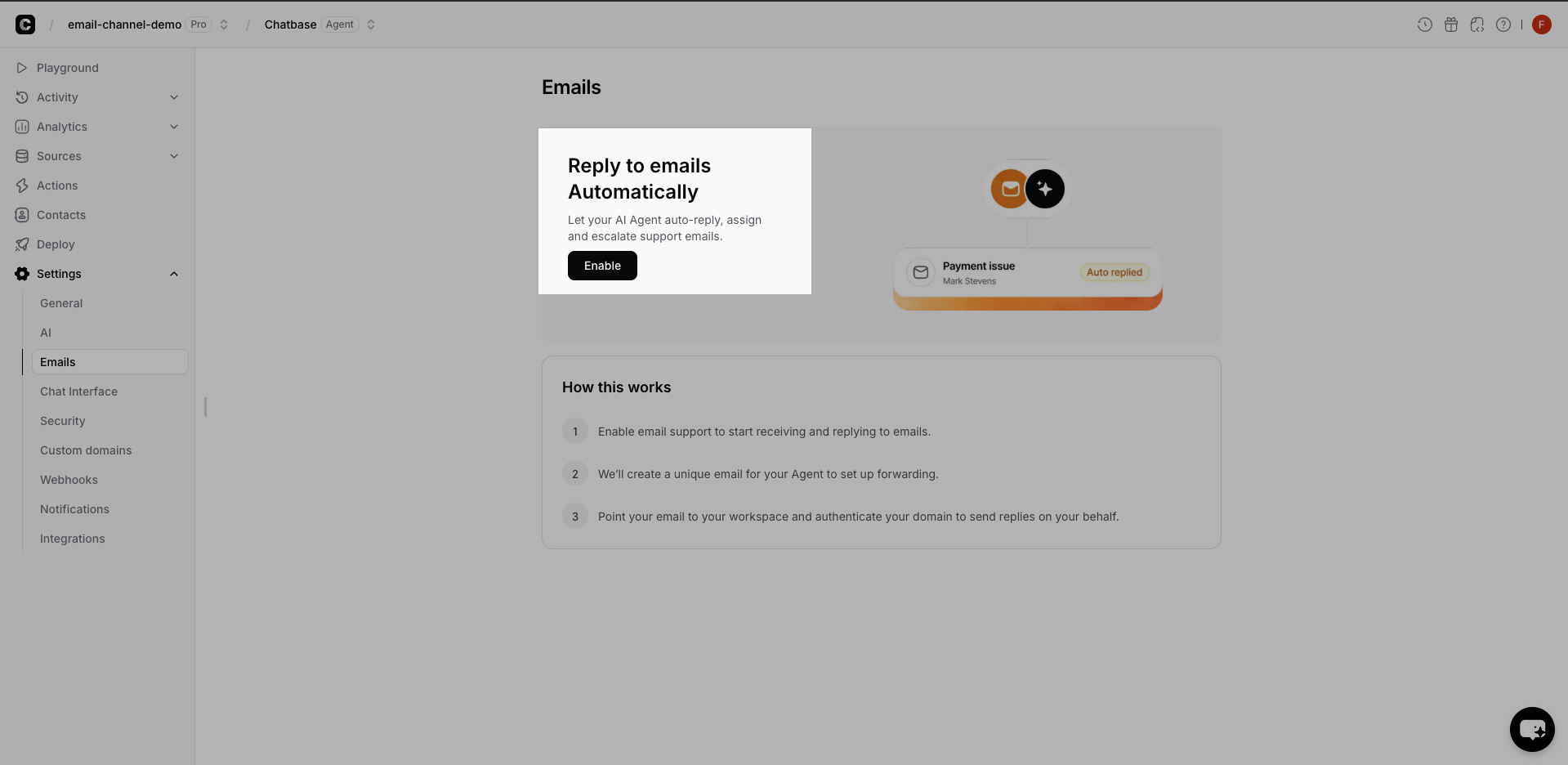This screenshot has height=765, width=1568.
Task: Open Activity via its history icon
Action: click(22, 97)
